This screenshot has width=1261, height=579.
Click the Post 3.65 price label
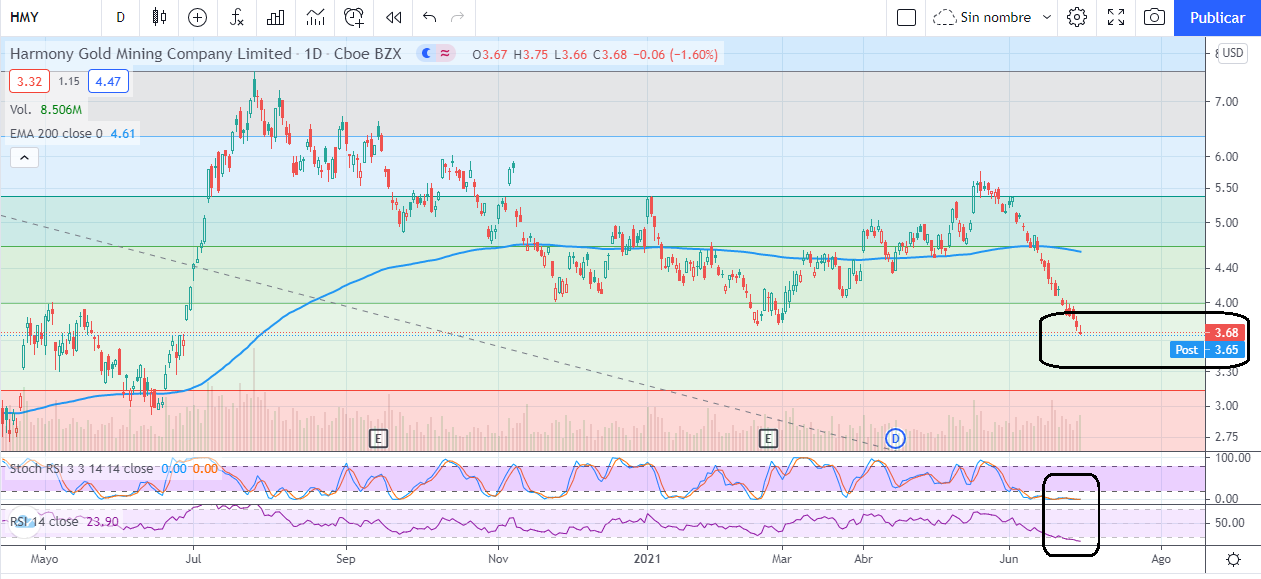[1207, 350]
